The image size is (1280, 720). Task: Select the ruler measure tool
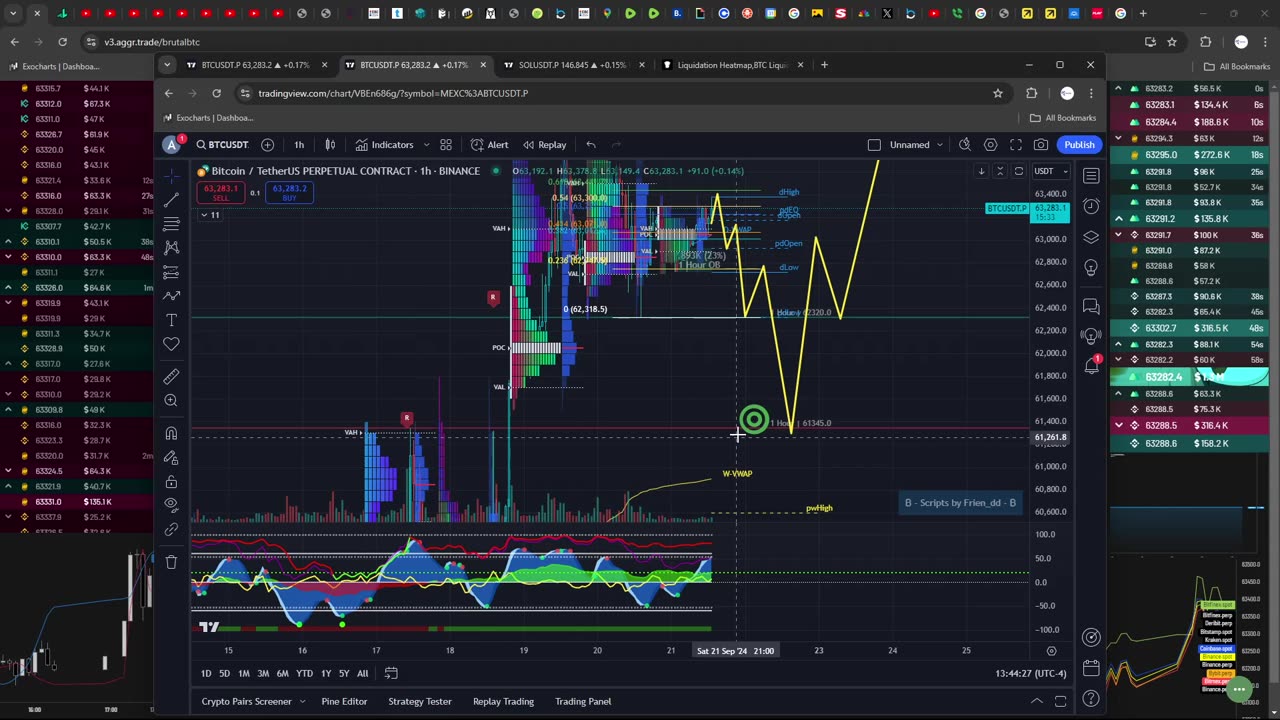(171, 377)
